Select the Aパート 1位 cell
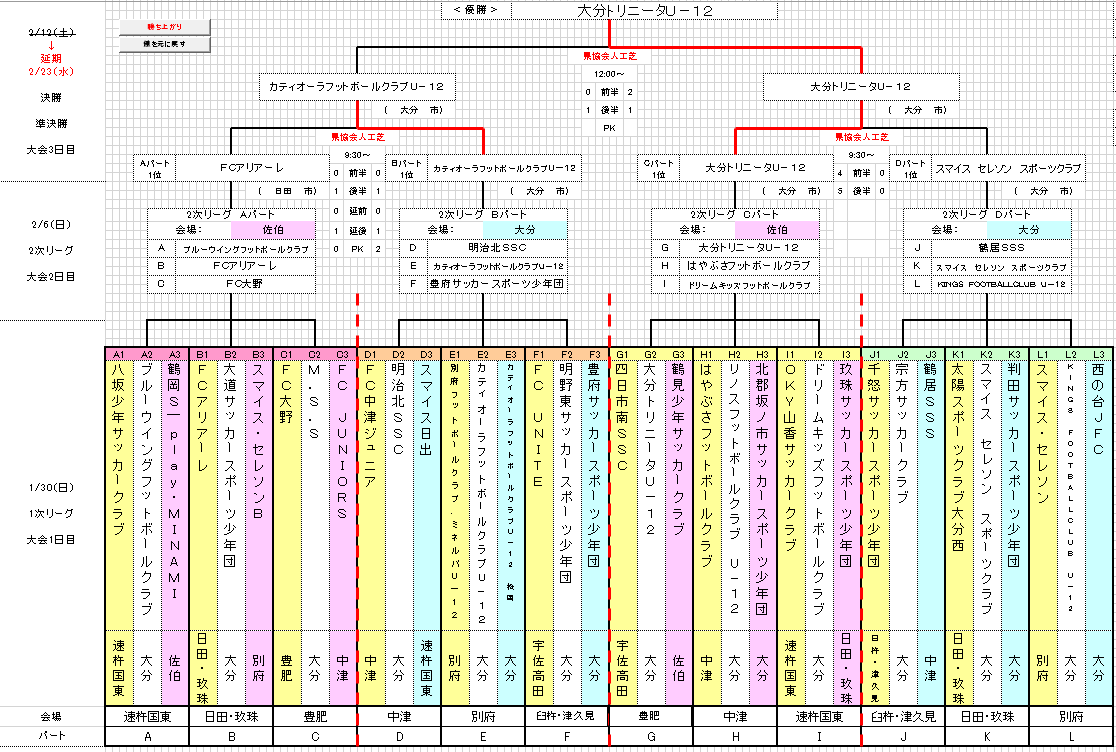1116x752 pixels. [154, 168]
